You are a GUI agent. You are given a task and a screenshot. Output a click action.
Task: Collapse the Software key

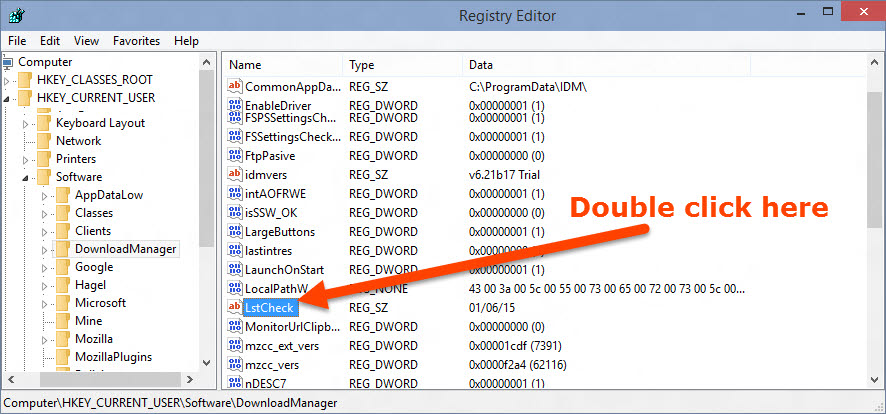(x=28, y=177)
